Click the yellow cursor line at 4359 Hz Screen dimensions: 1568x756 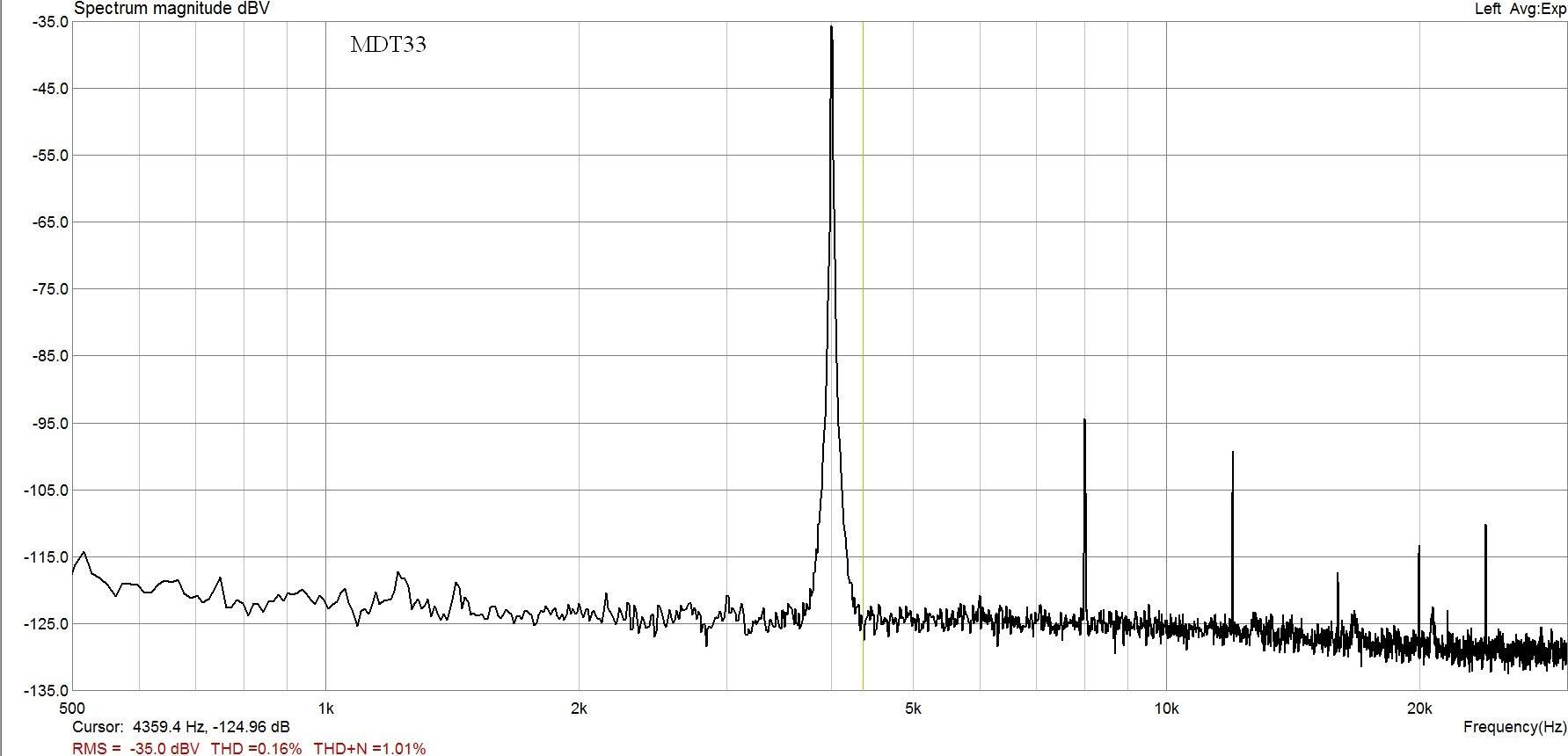863,355
